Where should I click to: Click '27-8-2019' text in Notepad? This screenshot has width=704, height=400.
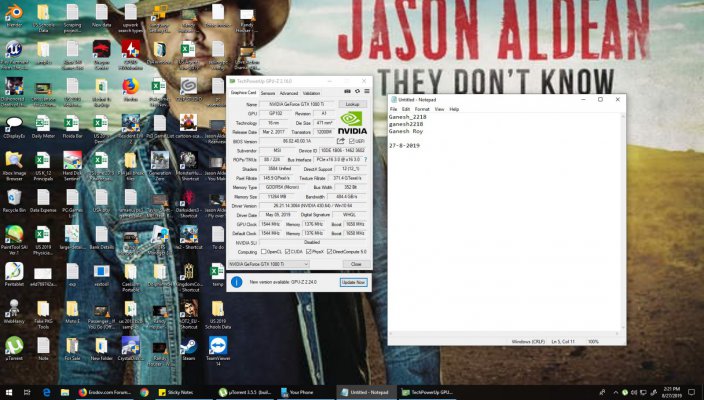(404, 145)
